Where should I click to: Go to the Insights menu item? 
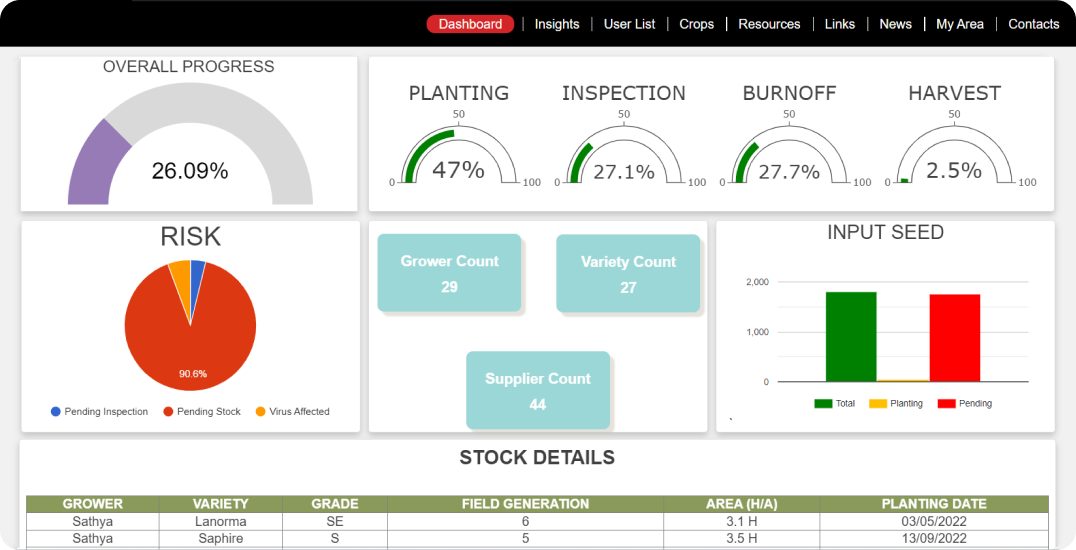(556, 24)
